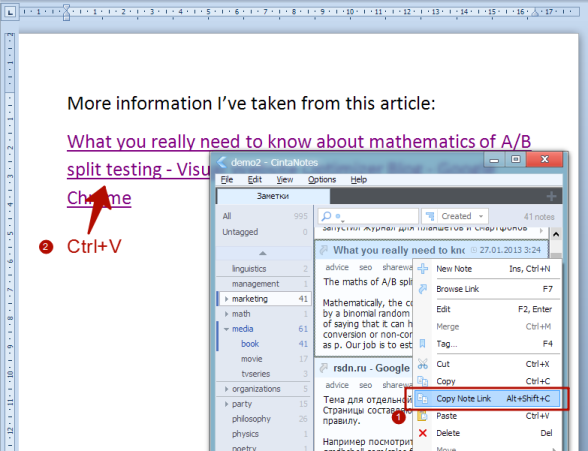Click the marketing tag count 41
The height and width of the screenshot is (451, 588).
(x=303, y=299)
